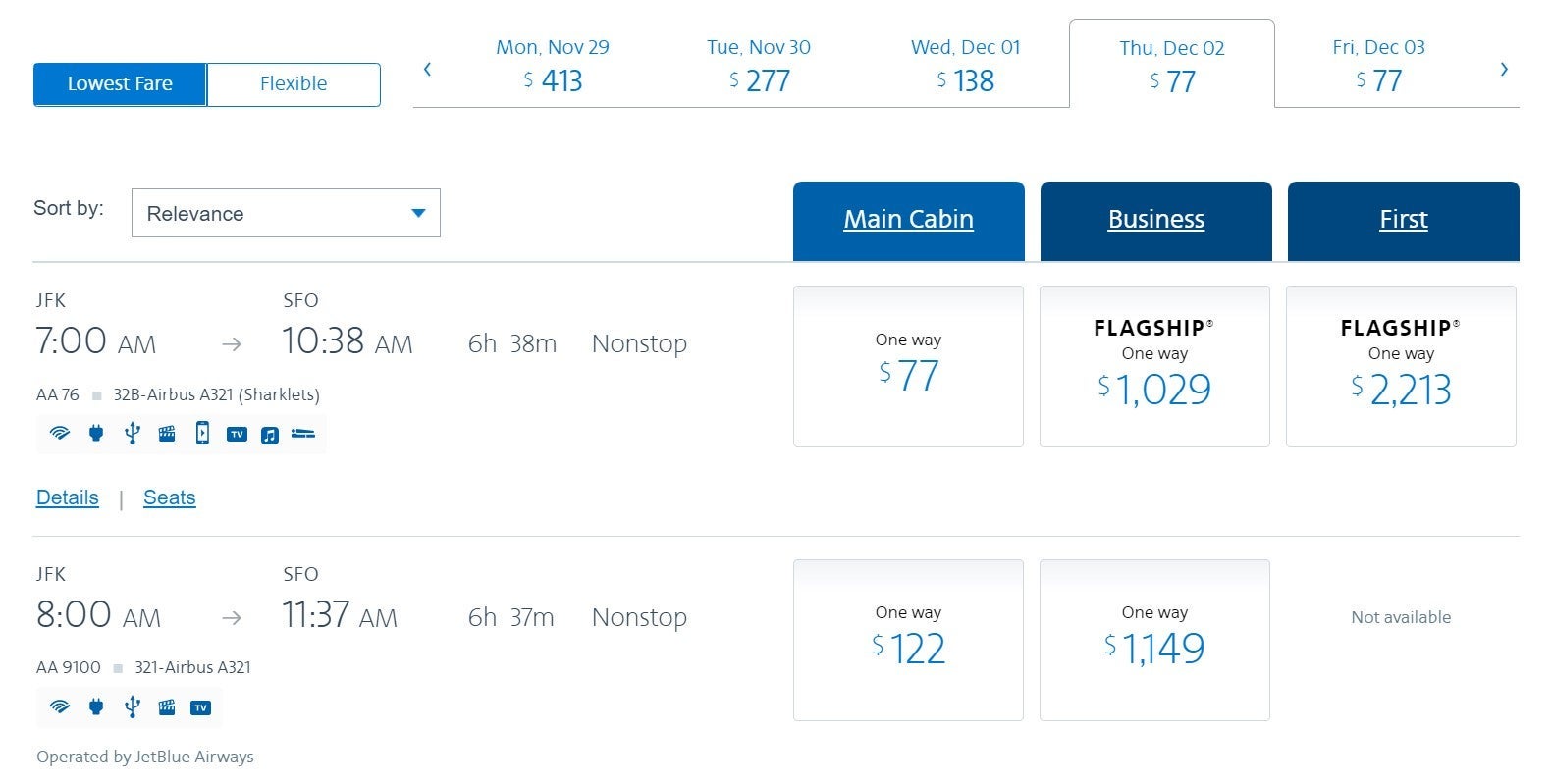
Task: Switch to Flexible fare option
Action: tap(294, 84)
